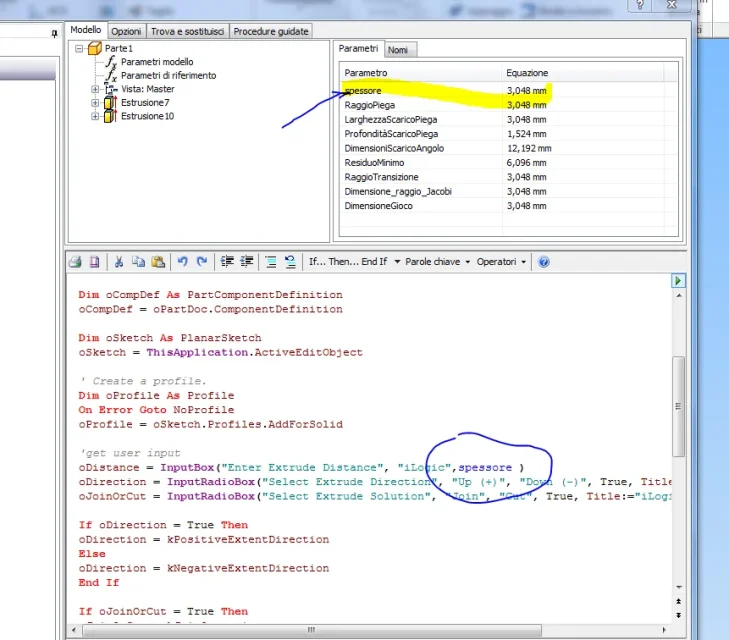The width and height of the screenshot is (729, 640).
Task: Open the If...Then...End If dropdown
Action: coord(354,262)
